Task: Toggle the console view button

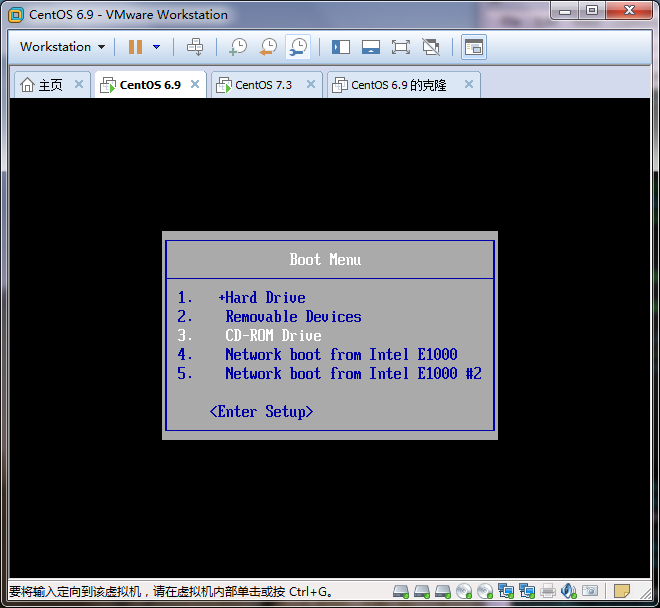Action: pyautogui.click(x=474, y=47)
